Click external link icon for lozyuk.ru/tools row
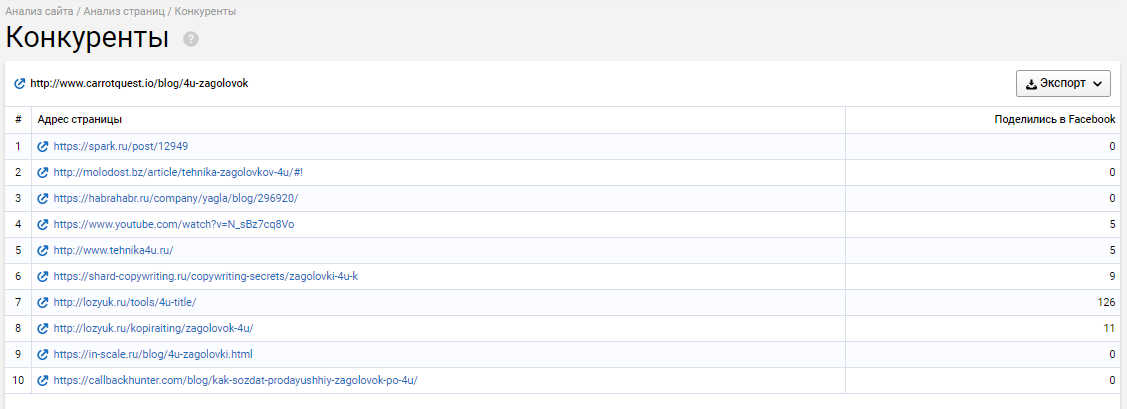 (x=43, y=303)
